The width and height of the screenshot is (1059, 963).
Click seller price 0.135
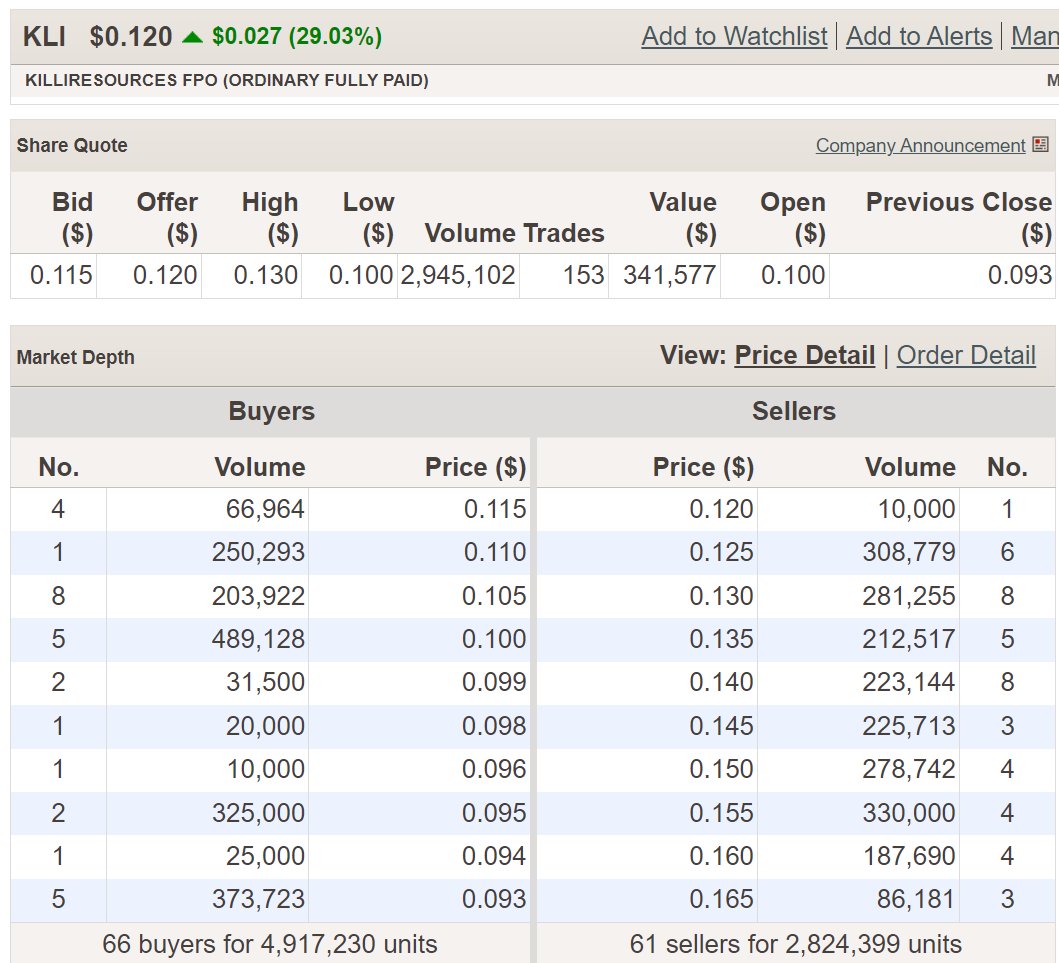click(x=721, y=640)
